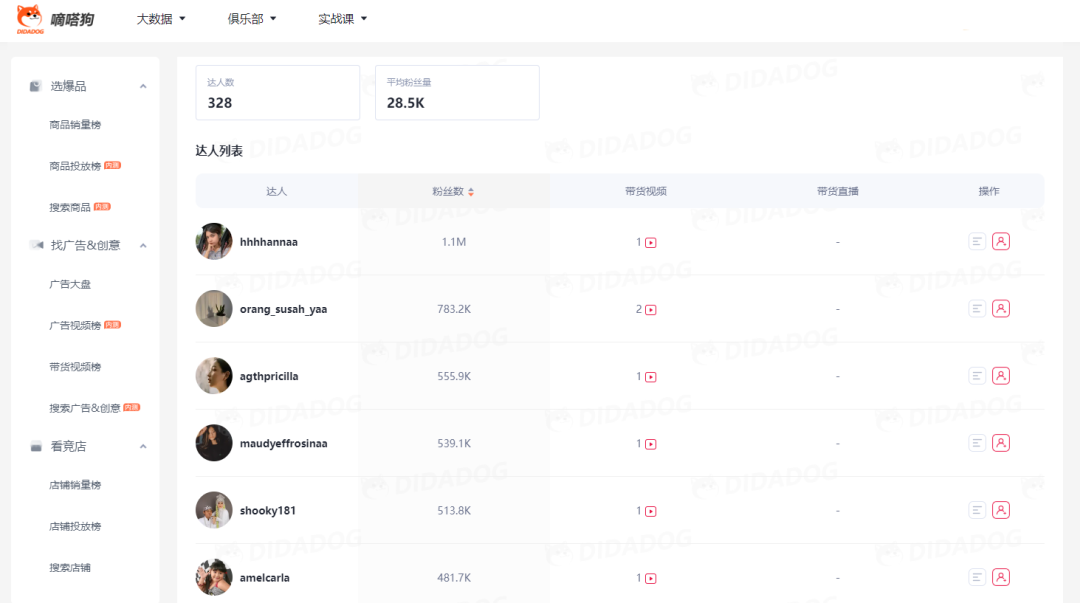1080x603 pixels.
Task: Open details list icon for hhhhannaa
Action: [x=977, y=241]
